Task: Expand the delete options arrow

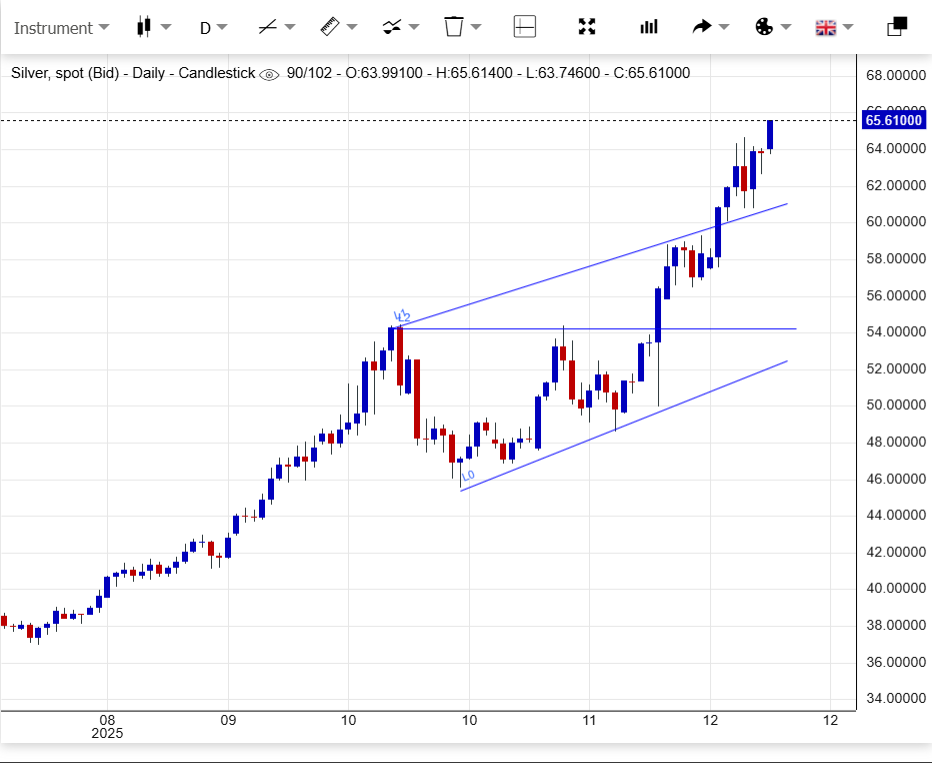Action: tap(477, 27)
